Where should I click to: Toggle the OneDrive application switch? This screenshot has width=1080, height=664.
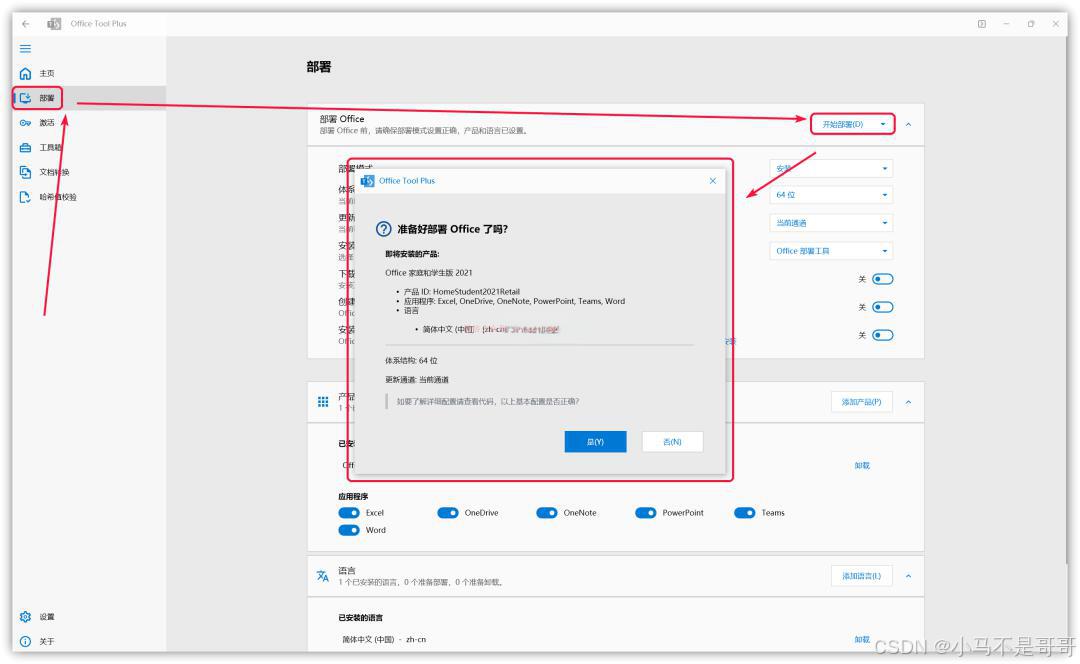(x=448, y=512)
